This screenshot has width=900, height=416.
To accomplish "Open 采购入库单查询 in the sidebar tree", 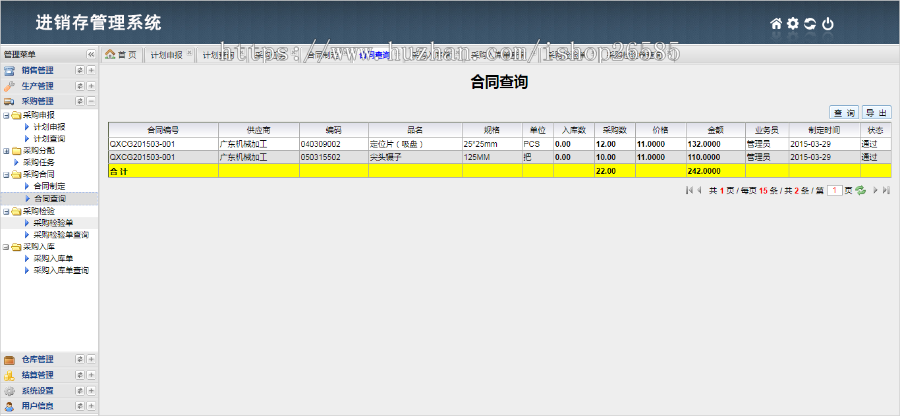I will 61,270.
